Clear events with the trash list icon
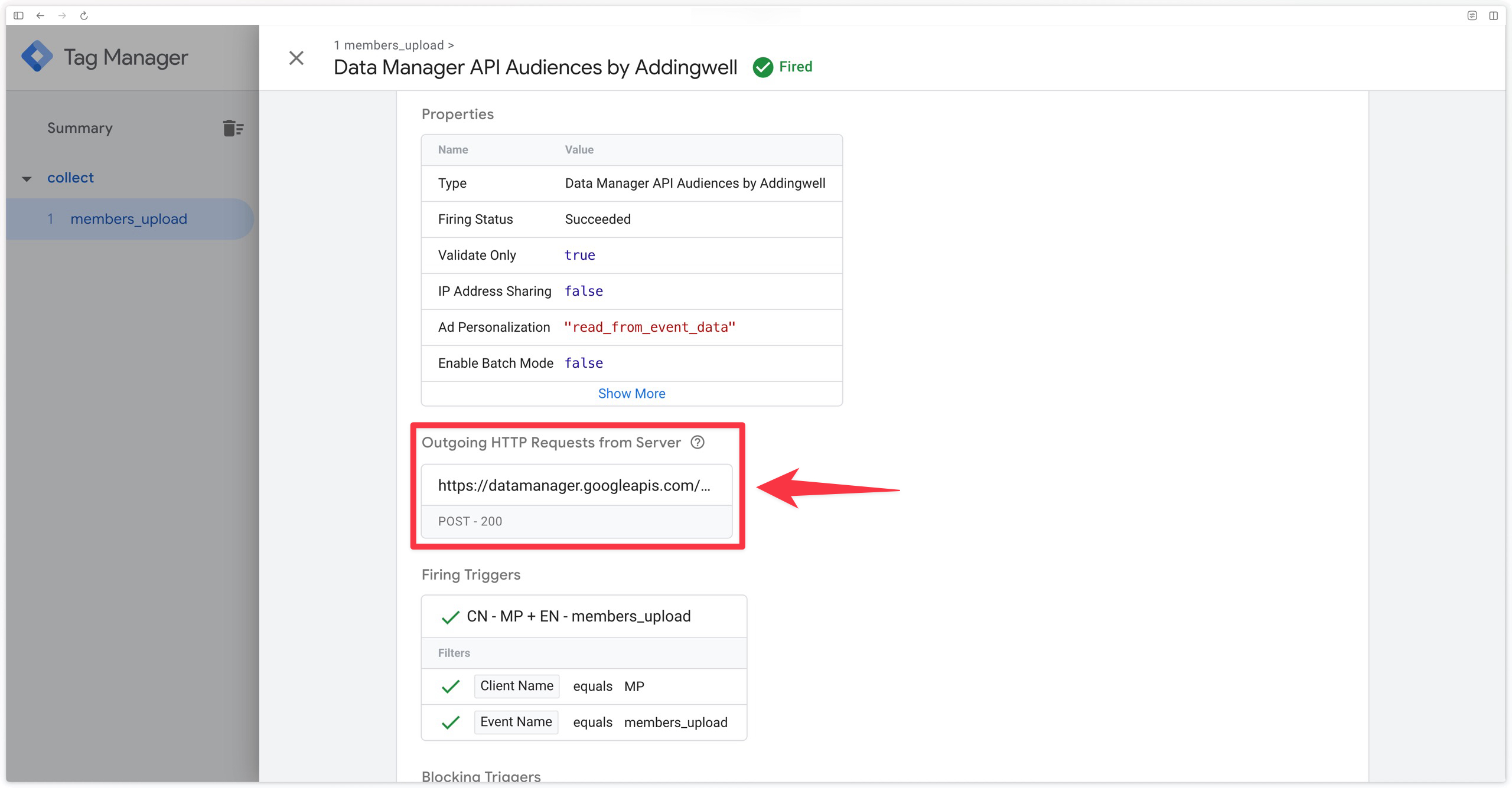The height and width of the screenshot is (788, 1512). [x=233, y=128]
